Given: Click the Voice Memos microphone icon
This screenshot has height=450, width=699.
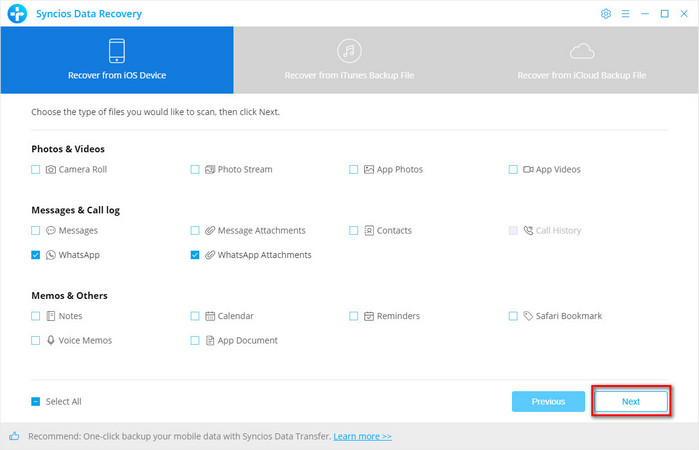Looking at the screenshot, I should pos(51,340).
